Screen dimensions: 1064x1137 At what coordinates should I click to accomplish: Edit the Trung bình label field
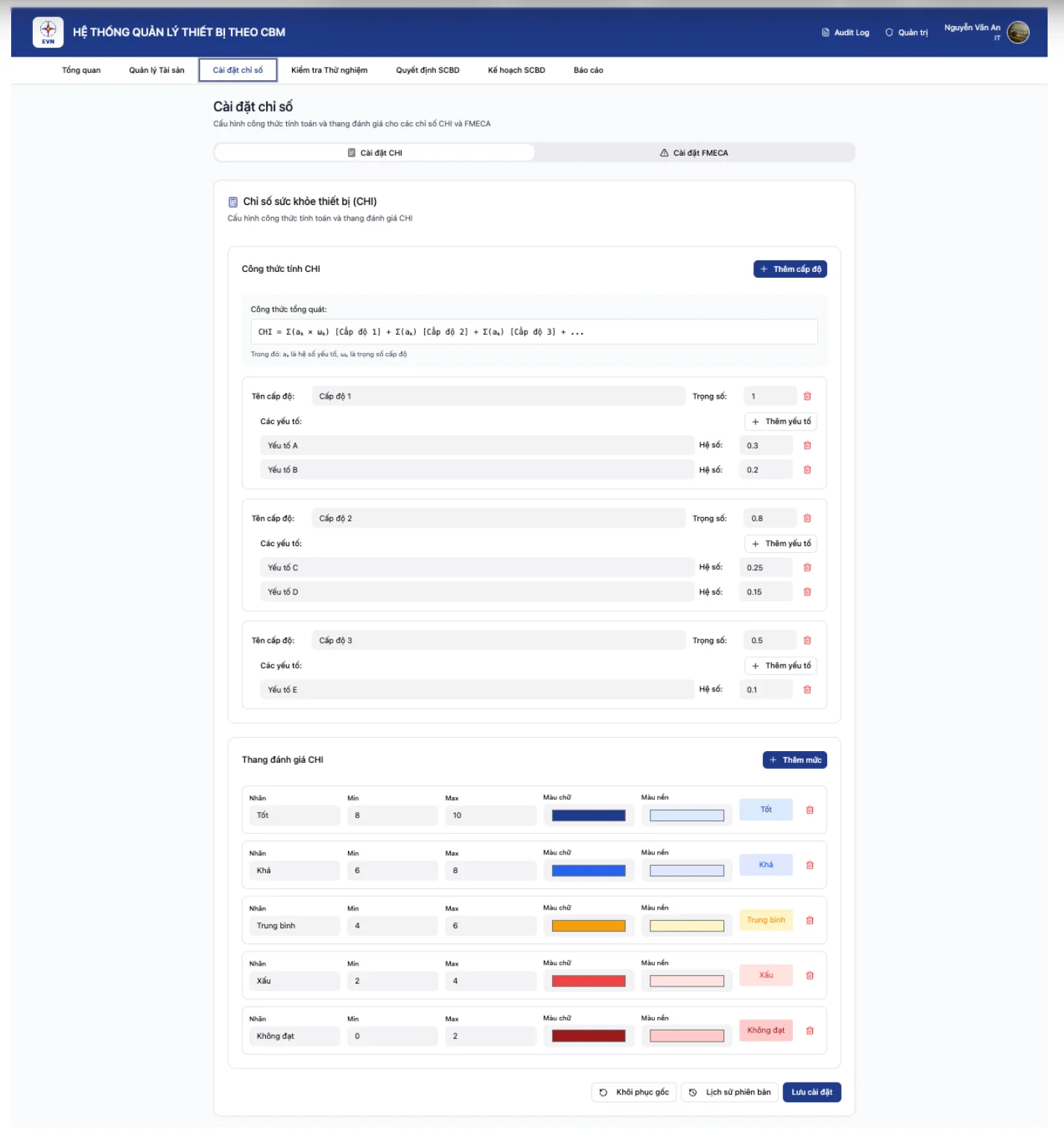coord(294,926)
